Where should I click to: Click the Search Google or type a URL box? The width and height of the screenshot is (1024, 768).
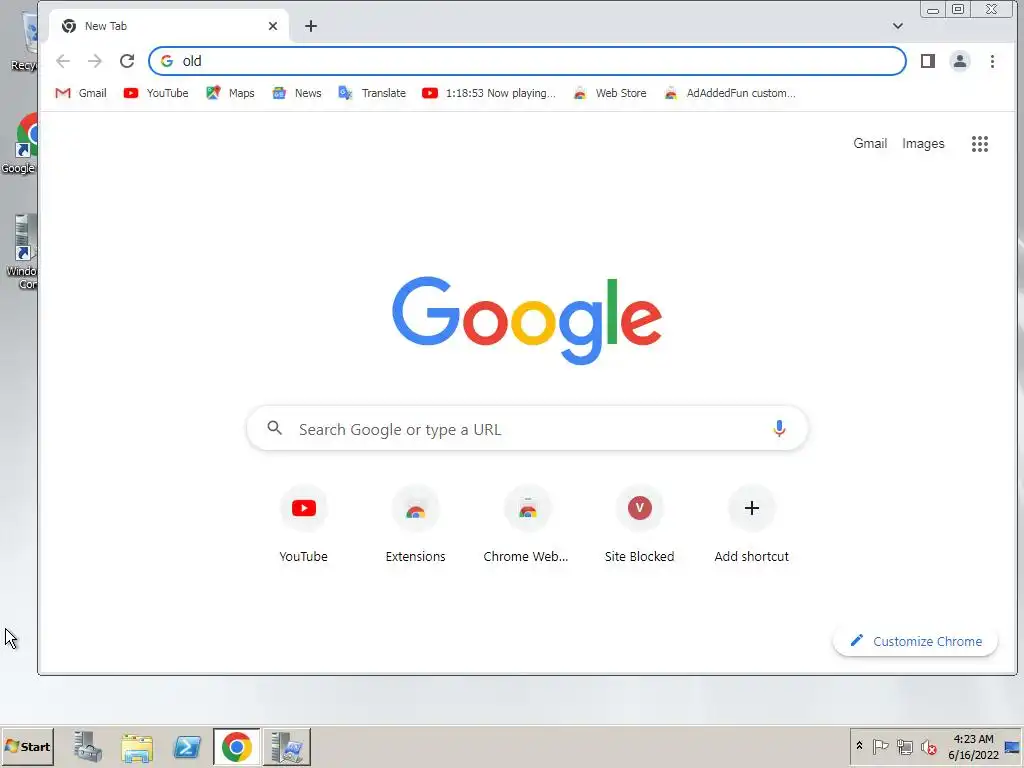pos(527,428)
